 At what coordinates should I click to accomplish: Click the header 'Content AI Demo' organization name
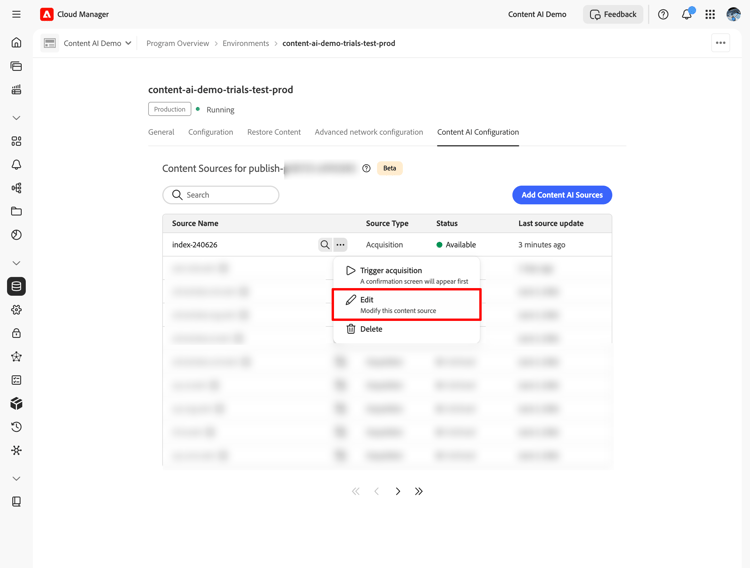coord(537,14)
